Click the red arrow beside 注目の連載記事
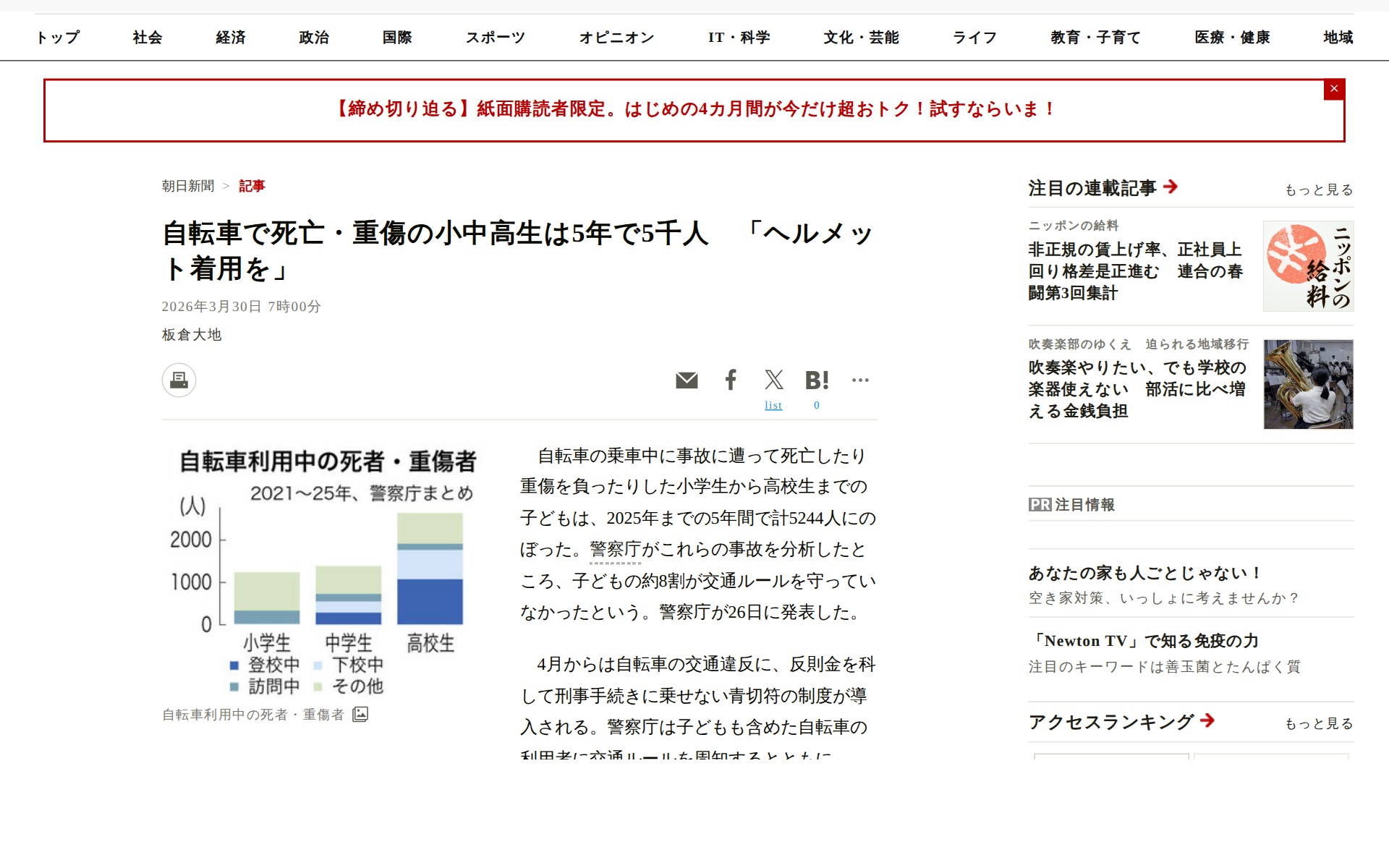This screenshot has width=1389, height=868. (1170, 187)
